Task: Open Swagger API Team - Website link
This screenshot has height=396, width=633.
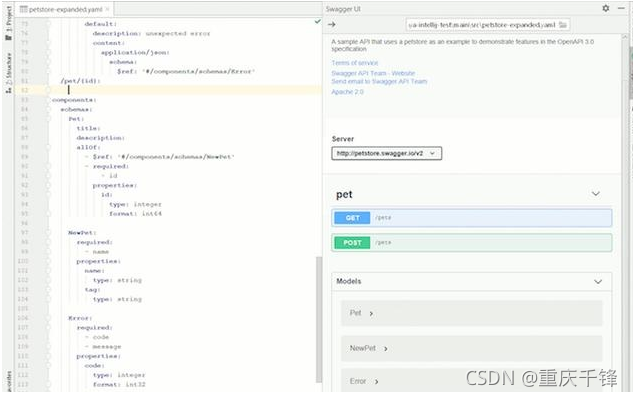Action: coord(373,73)
